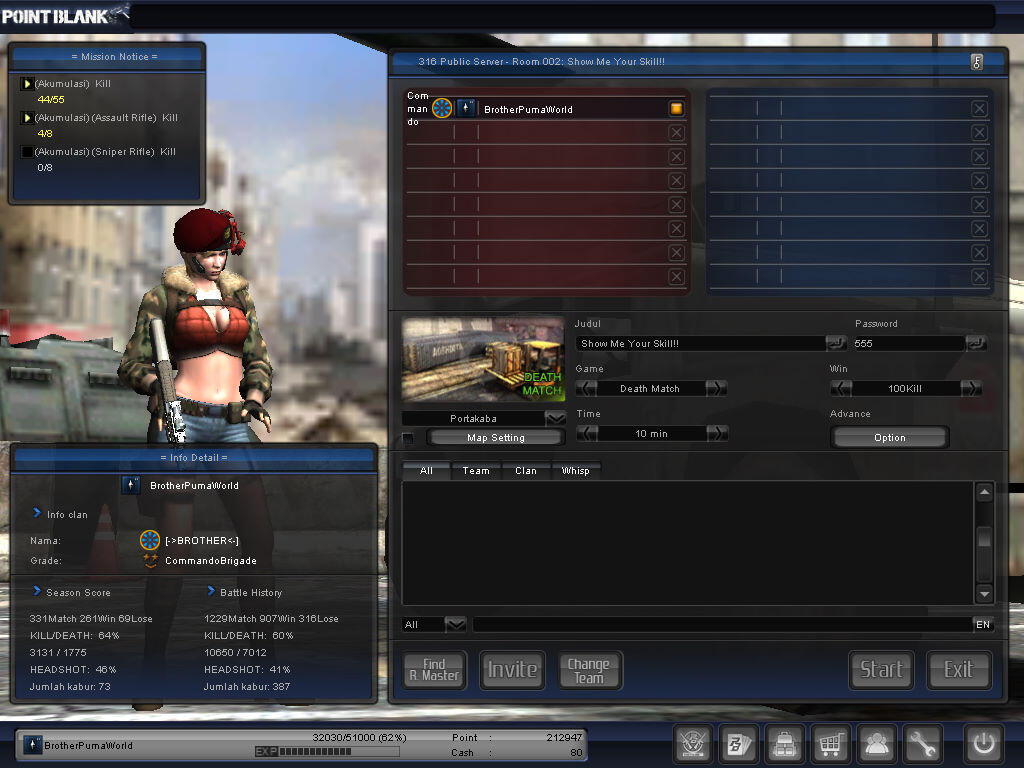
Task: Switch to the Whisp chat tab
Action: tap(575, 471)
